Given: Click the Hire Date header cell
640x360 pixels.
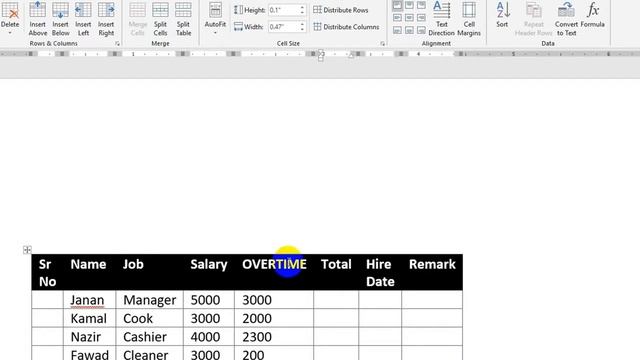Looking at the screenshot, I should click(x=380, y=273).
